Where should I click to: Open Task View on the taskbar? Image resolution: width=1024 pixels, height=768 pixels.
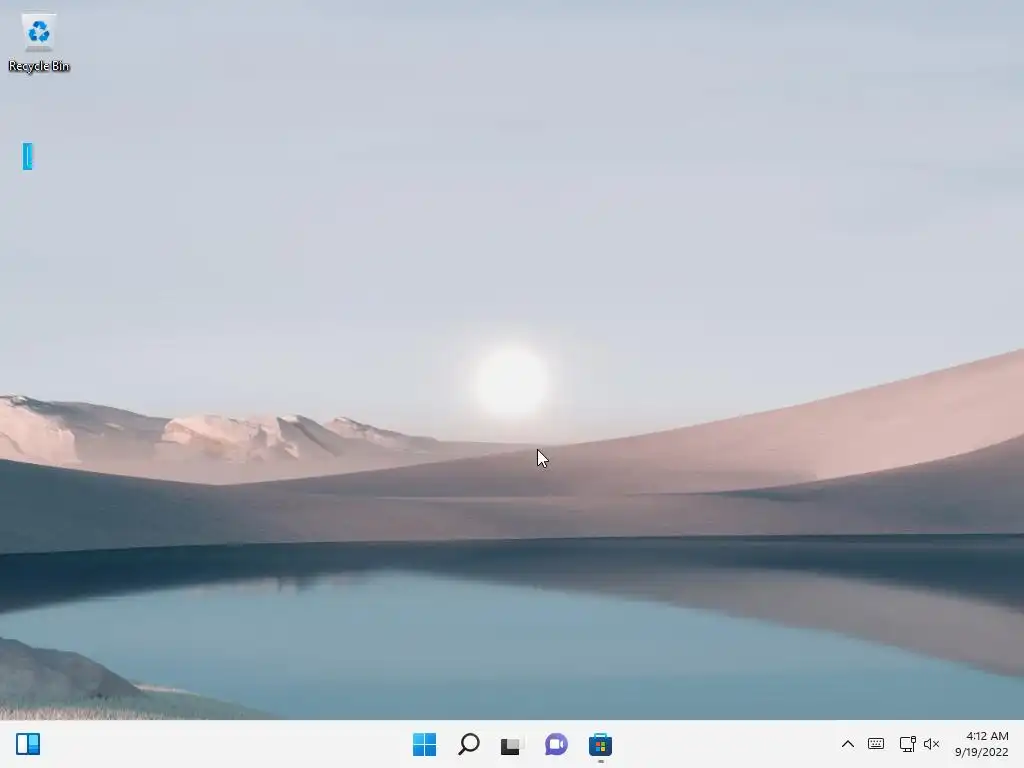pyautogui.click(x=512, y=744)
